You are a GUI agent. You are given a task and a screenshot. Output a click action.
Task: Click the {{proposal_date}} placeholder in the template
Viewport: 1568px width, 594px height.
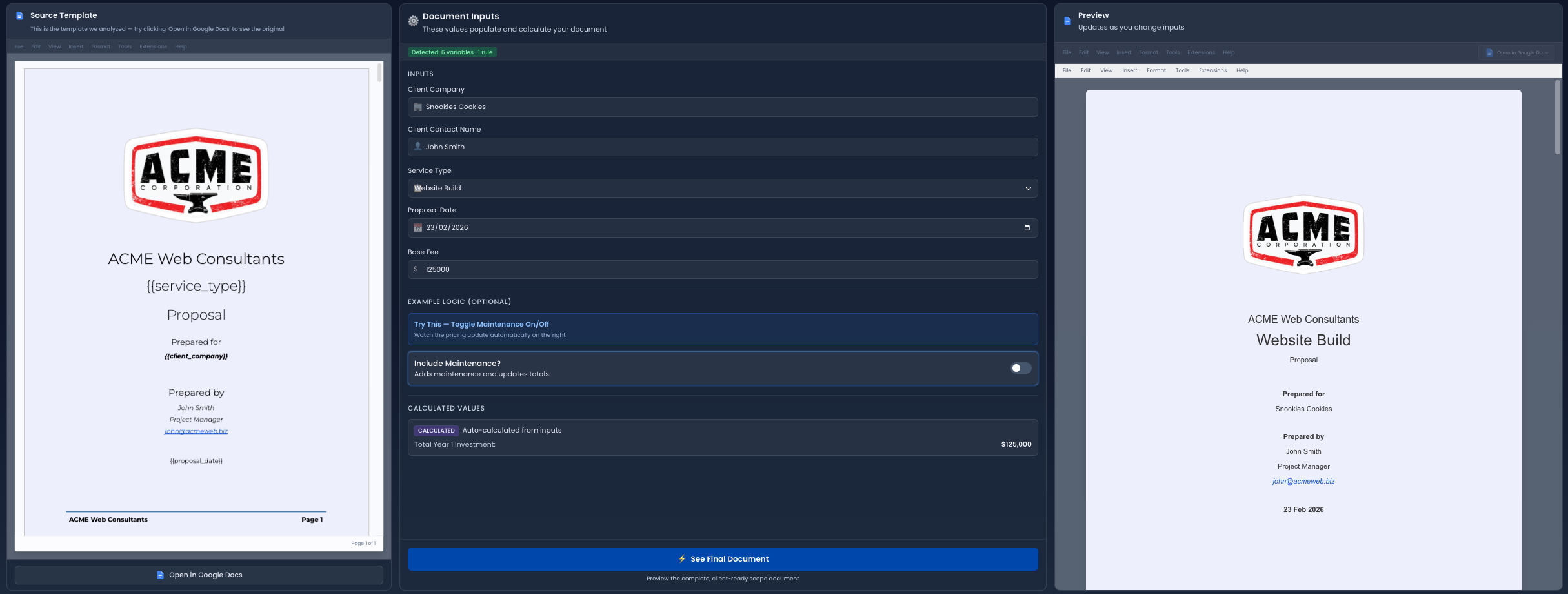[x=196, y=461]
